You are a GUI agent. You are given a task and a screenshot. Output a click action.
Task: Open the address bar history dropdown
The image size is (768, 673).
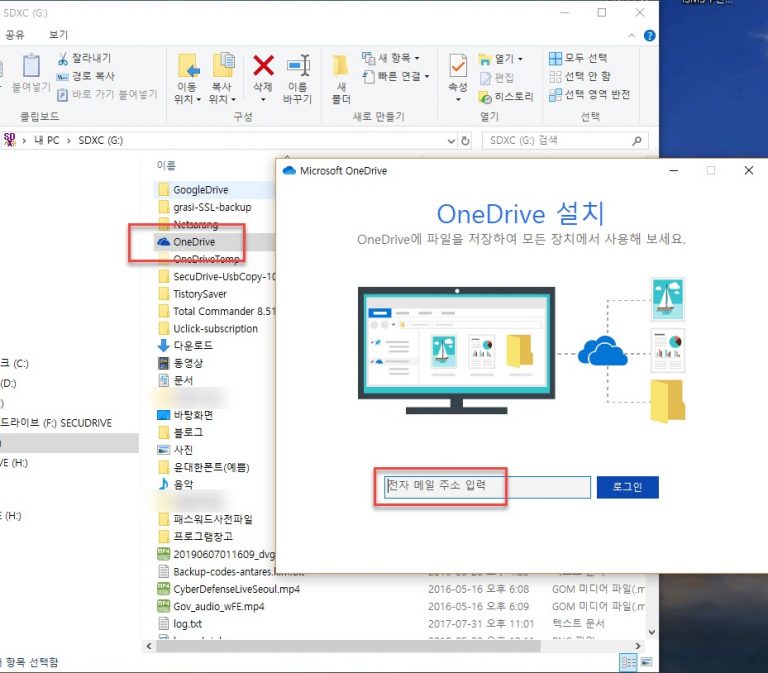pos(451,141)
